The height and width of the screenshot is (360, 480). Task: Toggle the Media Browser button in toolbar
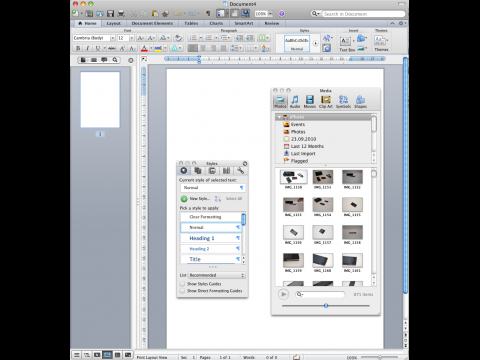pyautogui.click(x=245, y=14)
